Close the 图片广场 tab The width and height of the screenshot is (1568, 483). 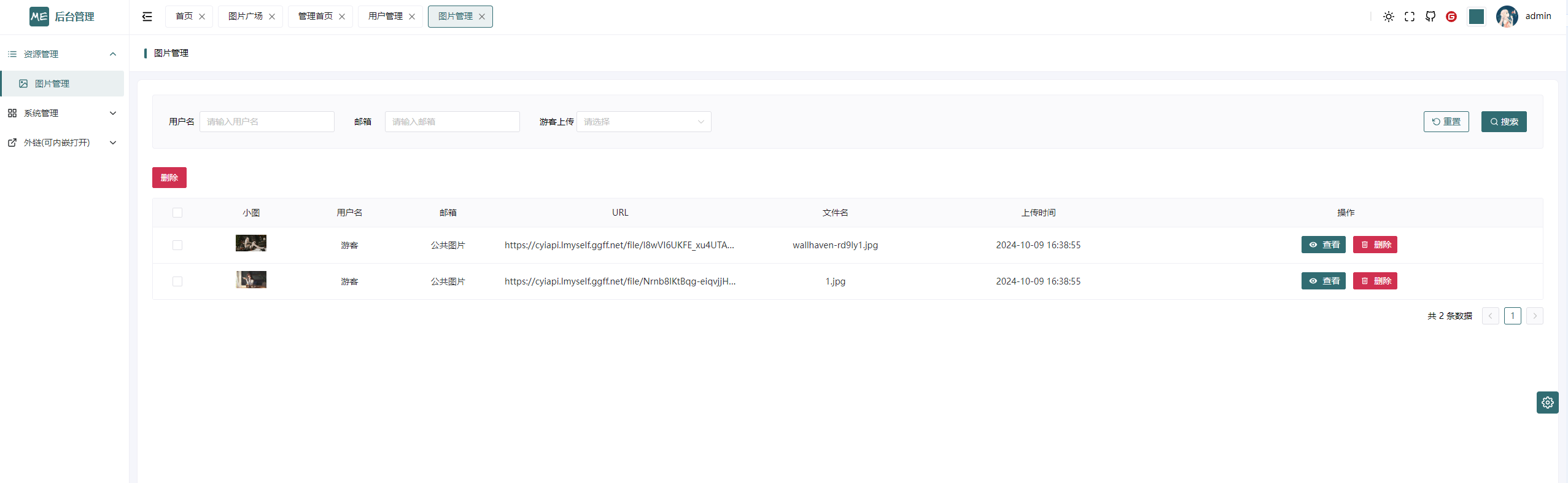point(272,17)
